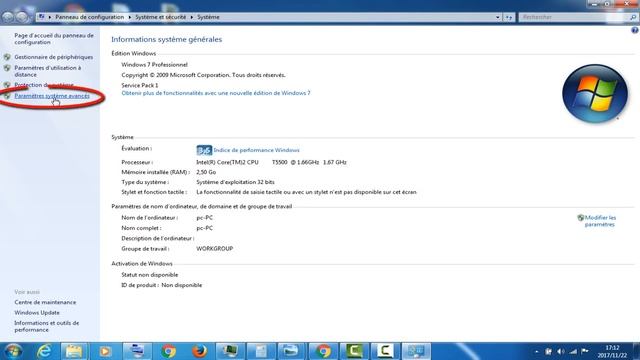640x360 pixels.
Task: Expand arrow before Système et sécurité breadcrumb
Action: 130,17
